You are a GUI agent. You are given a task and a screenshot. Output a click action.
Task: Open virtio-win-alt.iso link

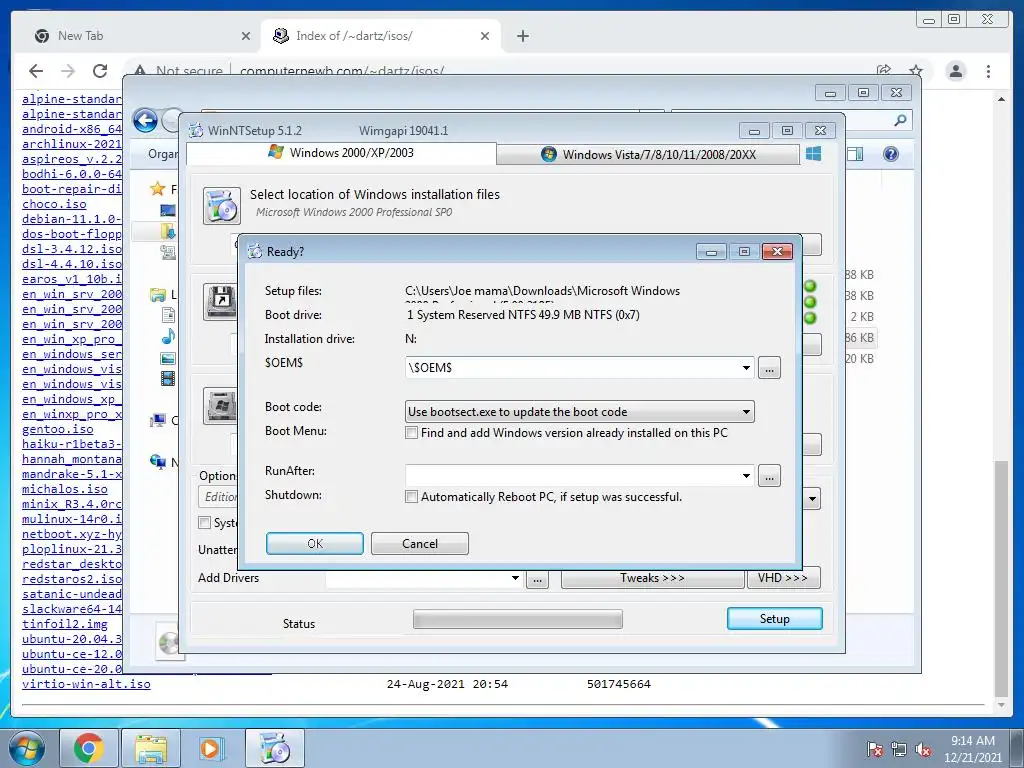coord(86,684)
